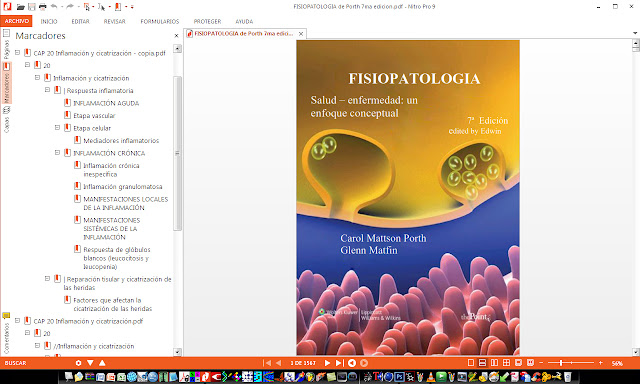Toggle the Páginas side panel
640x384 pixels.
pos(6,45)
